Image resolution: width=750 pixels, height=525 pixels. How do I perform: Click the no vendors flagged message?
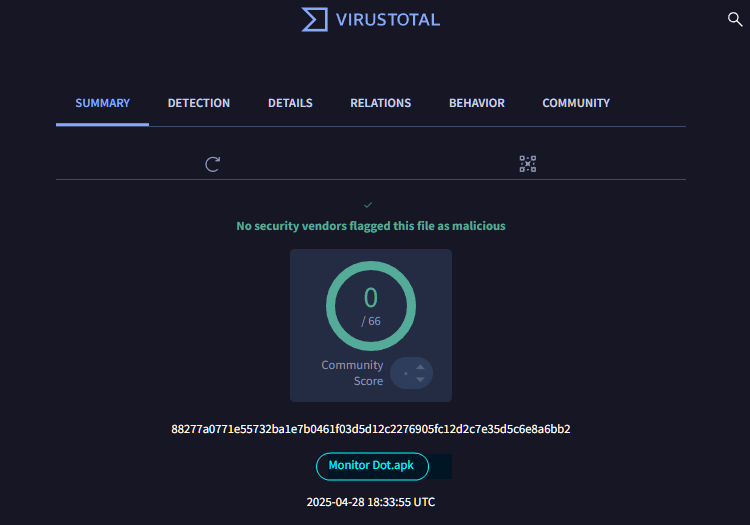[371, 226]
